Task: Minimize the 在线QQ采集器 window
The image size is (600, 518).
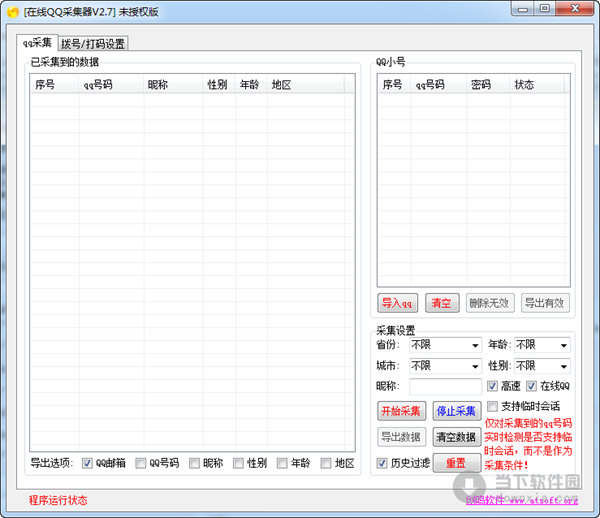Action: point(523,9)
